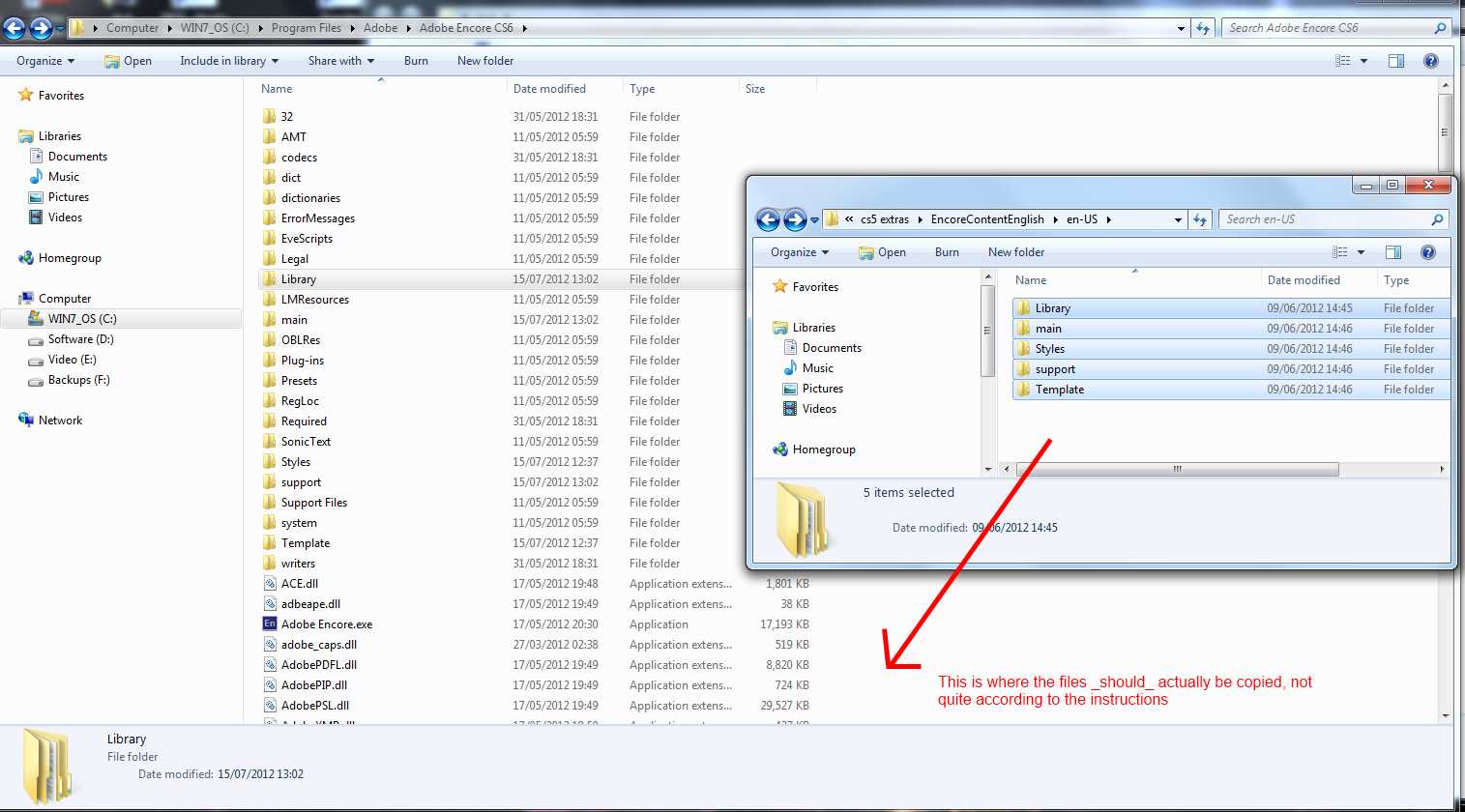The height and width of the screenshot is (812, 1465).
Task: Click vertical scrollbar of Adobe Encore CS6 list
Action: (x=1445, y=133)
